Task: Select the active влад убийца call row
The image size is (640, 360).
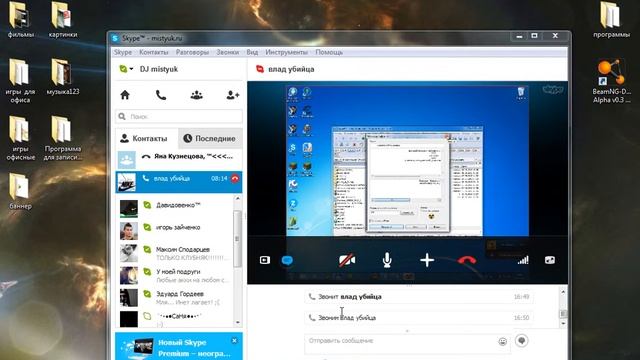Action: [179, 182]
